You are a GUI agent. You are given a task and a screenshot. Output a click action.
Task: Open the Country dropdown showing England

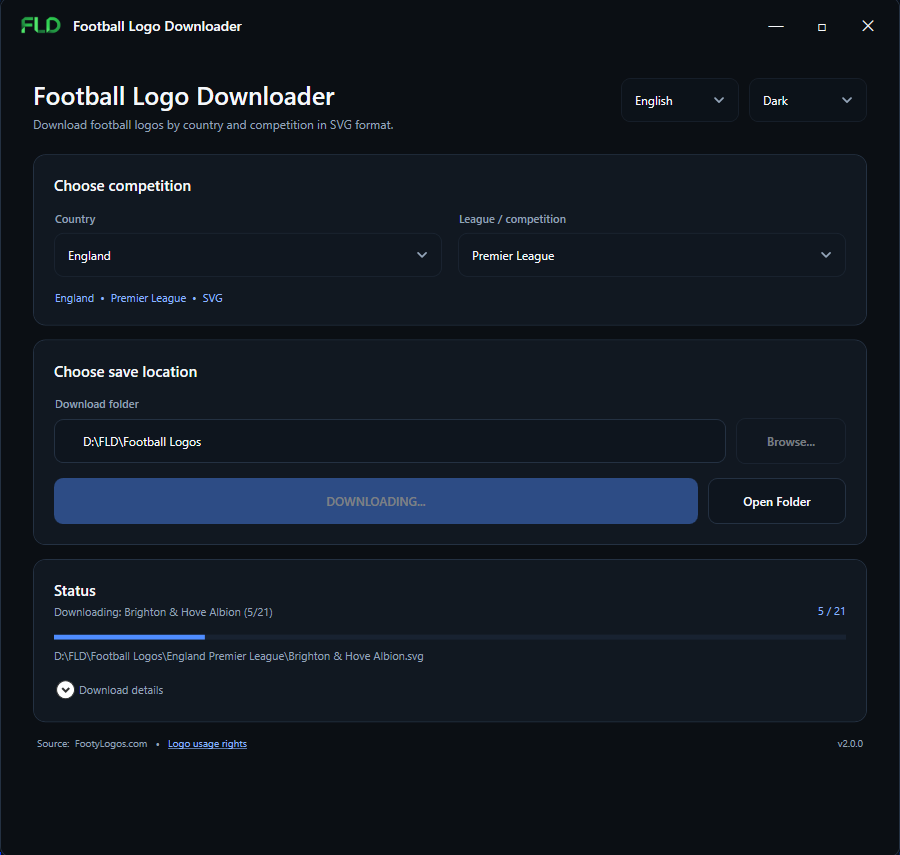point(248,255)
